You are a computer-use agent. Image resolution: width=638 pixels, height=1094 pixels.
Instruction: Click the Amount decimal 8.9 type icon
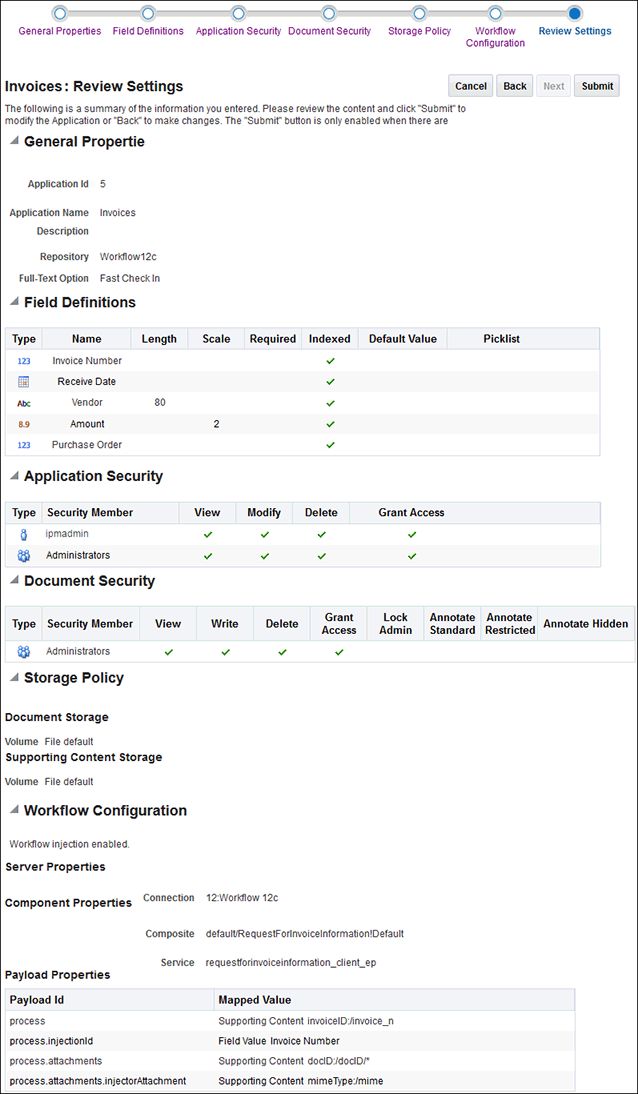pyautogui.click(x=24, y=424)
